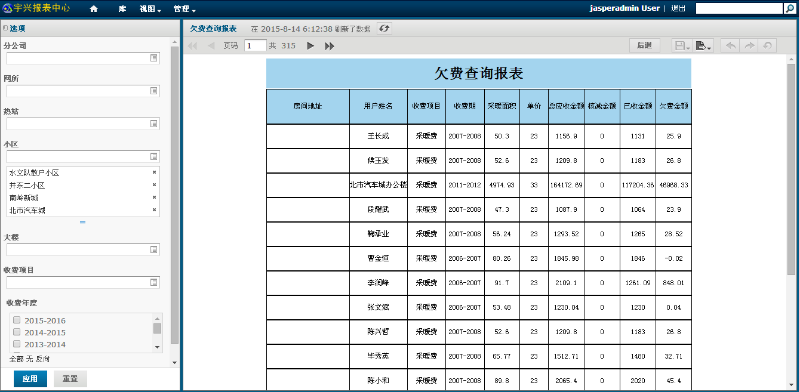Image resolution: width=799 pixels, height=392 pixels.
Task: Click the 宇兴报表中心 logo icon
Action: tap(8, 8)
